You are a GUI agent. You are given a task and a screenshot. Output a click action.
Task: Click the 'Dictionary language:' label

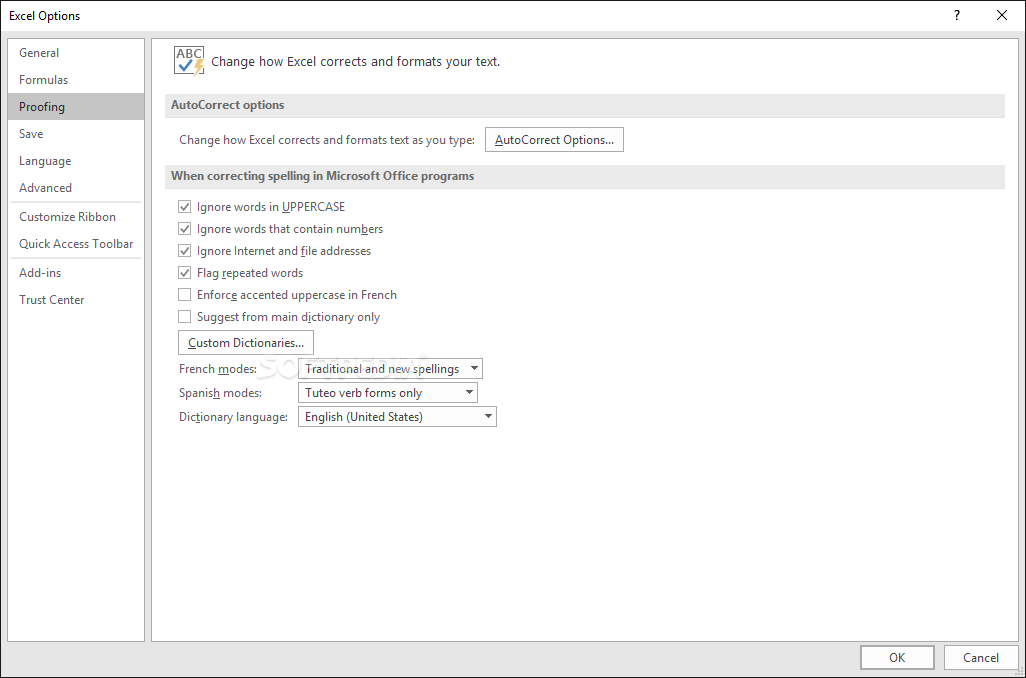pos(234,417)
